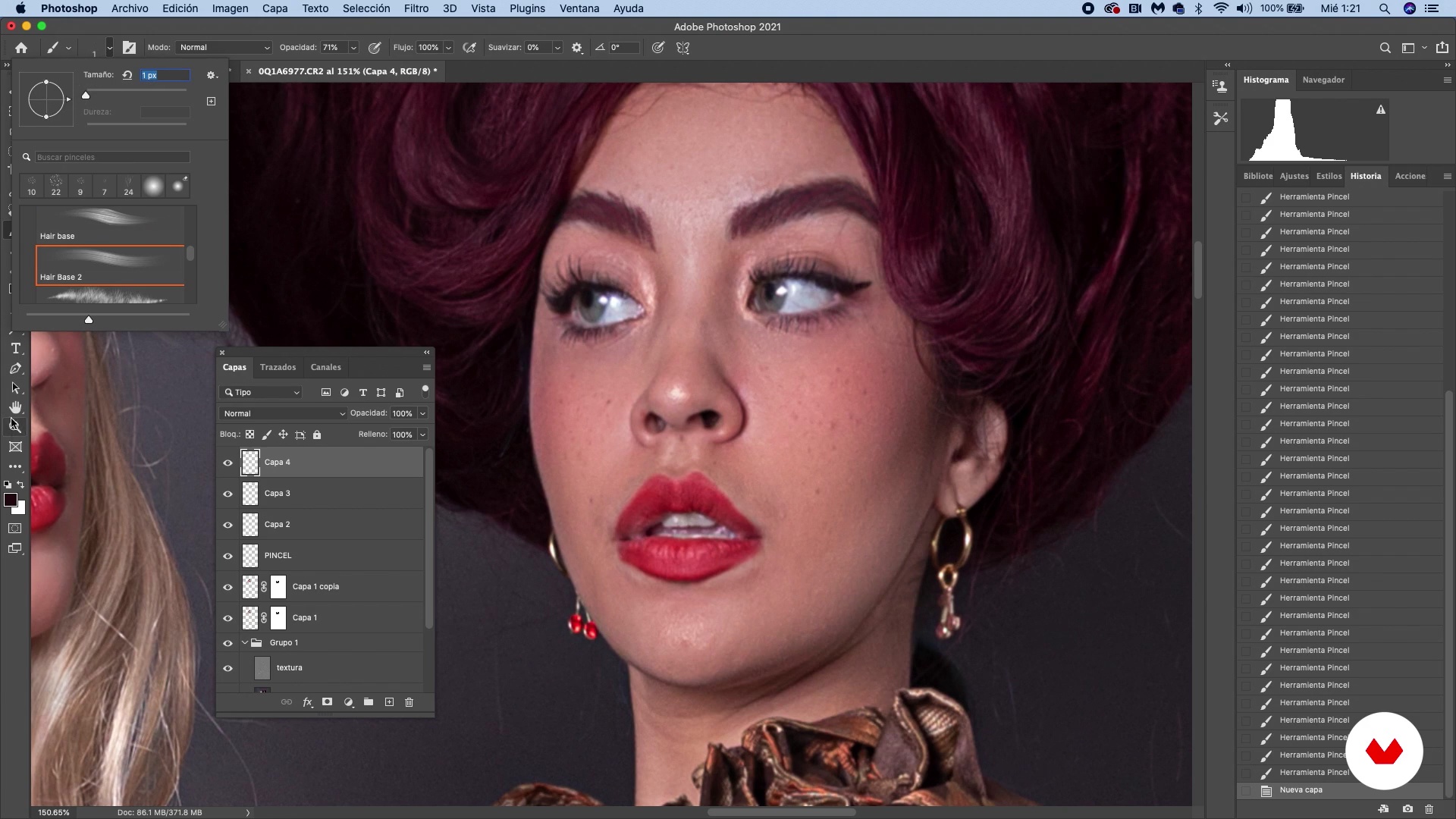The height and width of the screenshot is (819, 1456).
Task: Open the Share image icon
Action: tap(1442, 48)
